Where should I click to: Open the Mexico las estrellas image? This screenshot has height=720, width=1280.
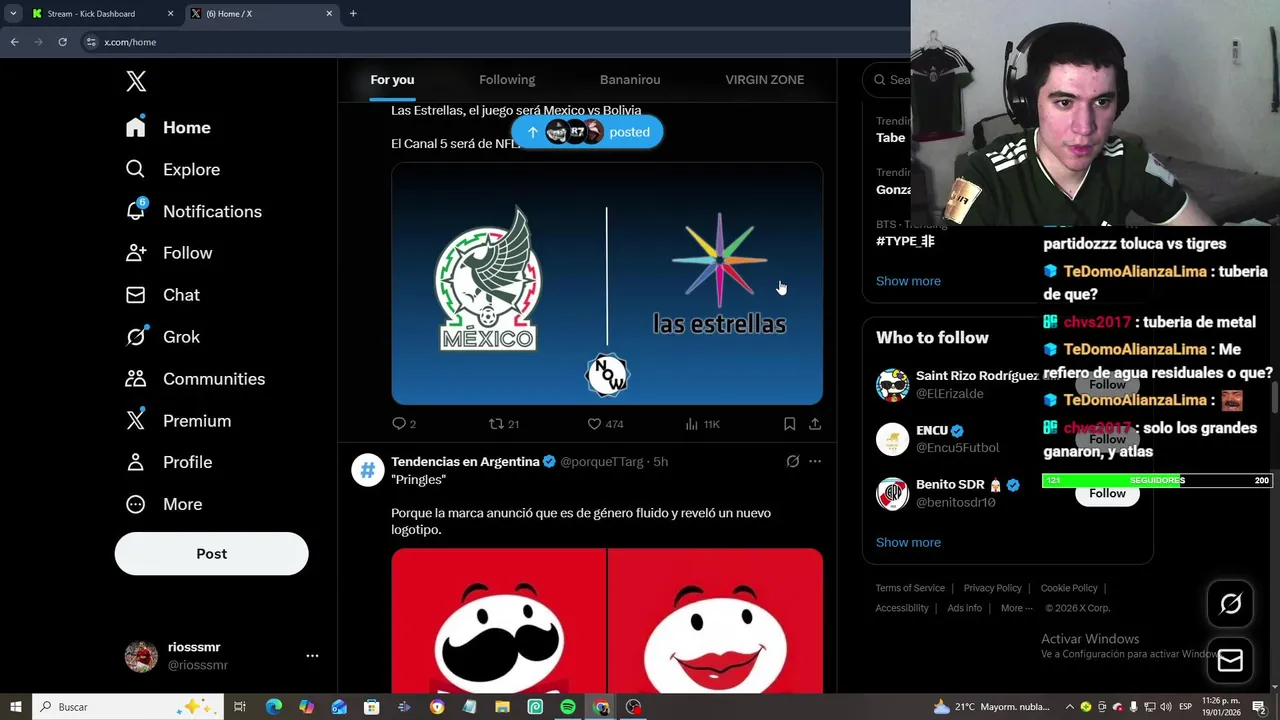tap(607, 284)
